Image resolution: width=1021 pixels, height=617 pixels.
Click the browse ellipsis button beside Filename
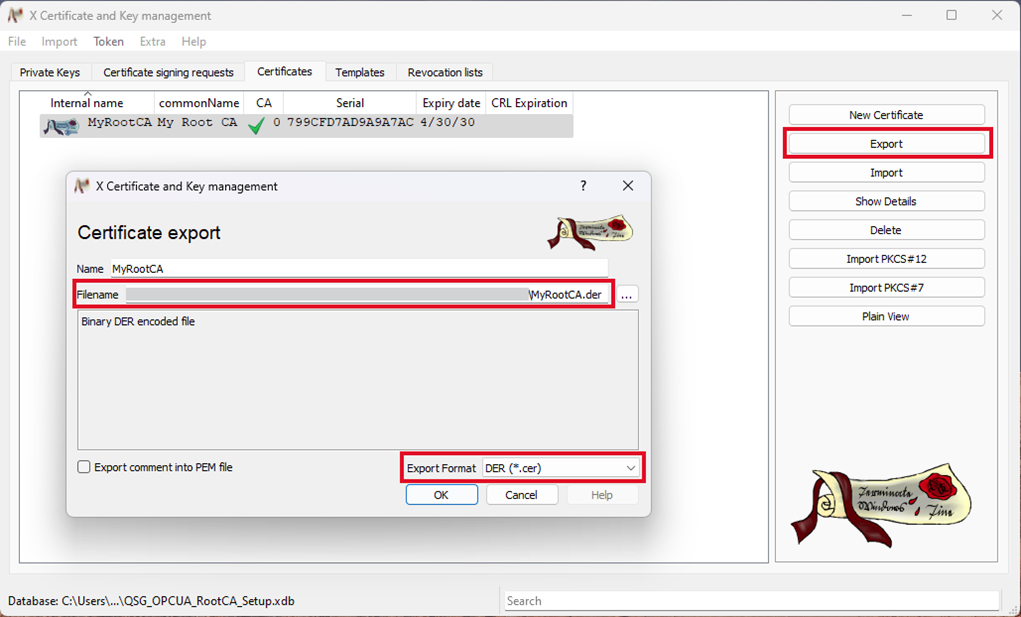coord(627,295)
